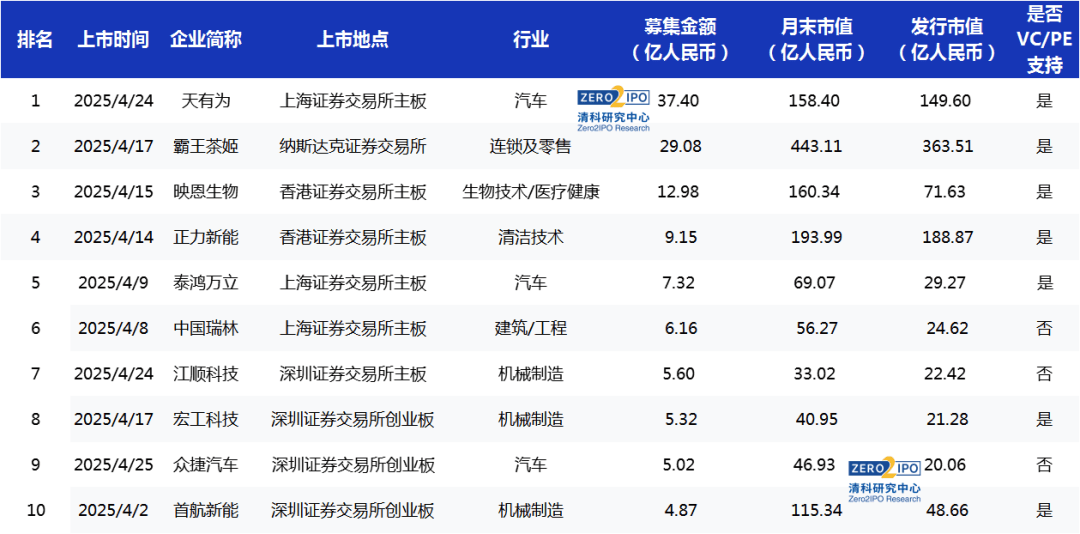Image resolution: width=1080 pixels, height=534 pixels.
Task: Click the 生物技术/医疗健康 industry cell
Action: point(531,192)
